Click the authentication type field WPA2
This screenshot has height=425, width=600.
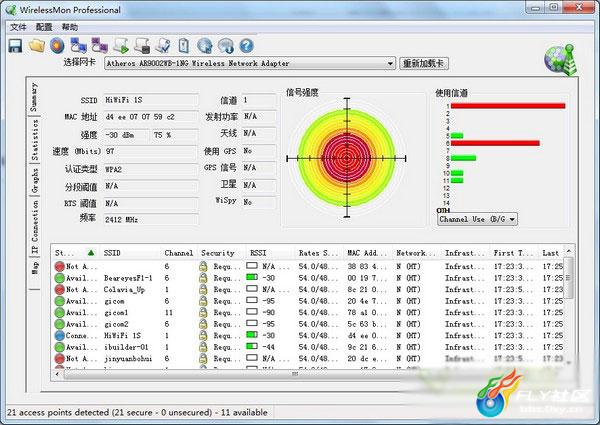click(x=151, y=169)
